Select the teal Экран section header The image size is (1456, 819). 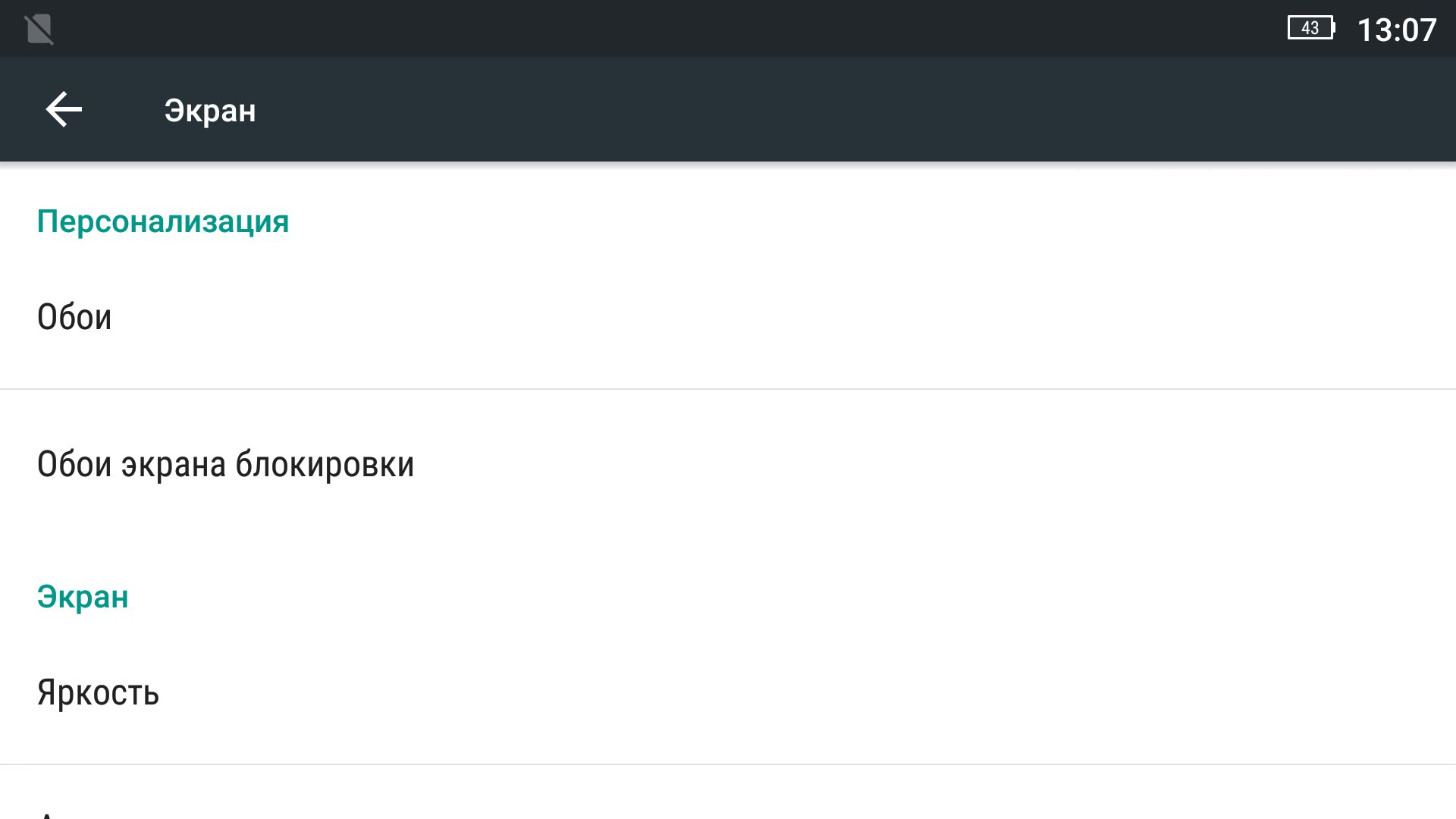(83, 597)
